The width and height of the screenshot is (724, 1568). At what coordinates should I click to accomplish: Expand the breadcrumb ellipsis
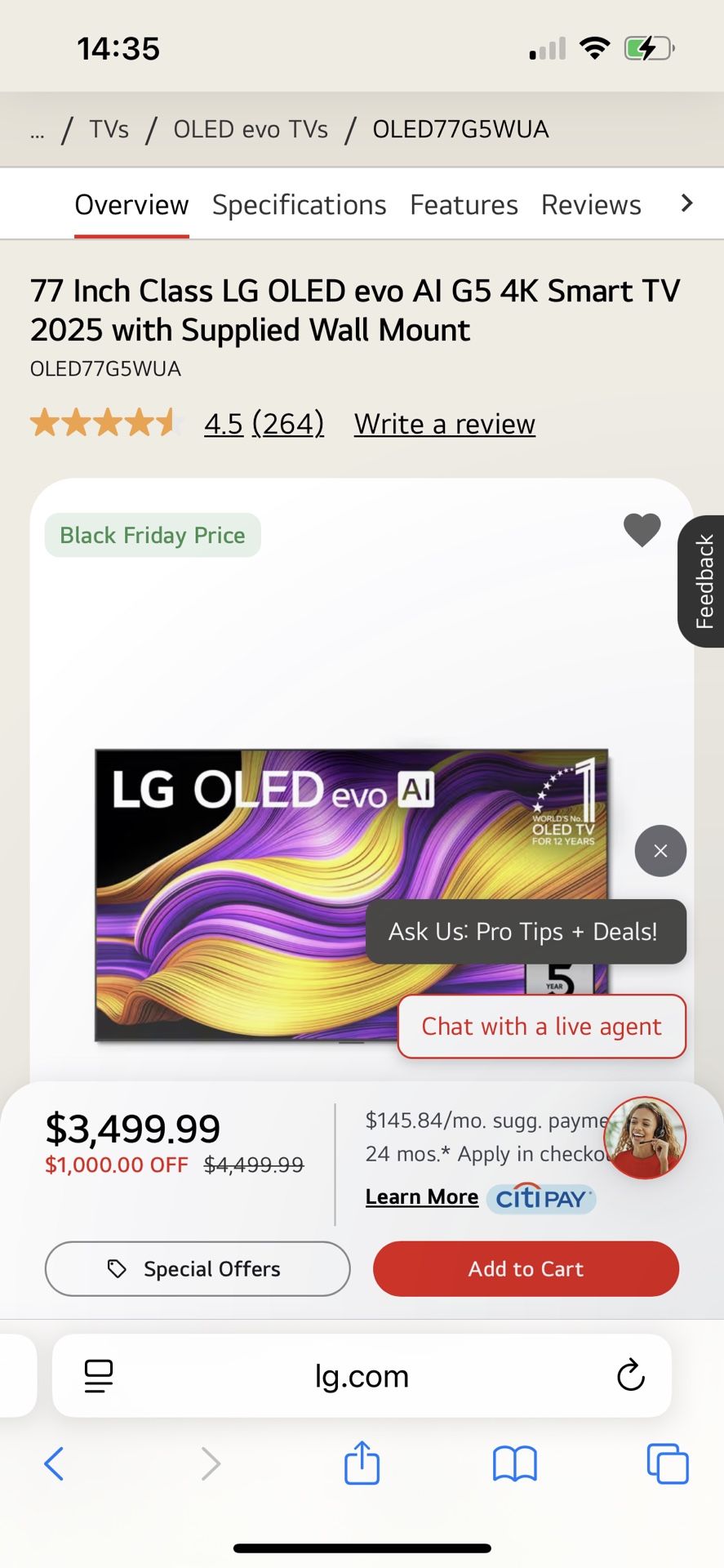tap(38, 131)
